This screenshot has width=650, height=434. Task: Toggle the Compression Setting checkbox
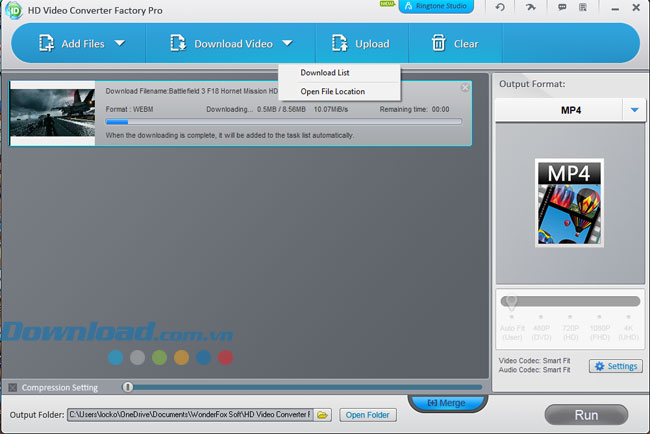(x=13, y=387)
